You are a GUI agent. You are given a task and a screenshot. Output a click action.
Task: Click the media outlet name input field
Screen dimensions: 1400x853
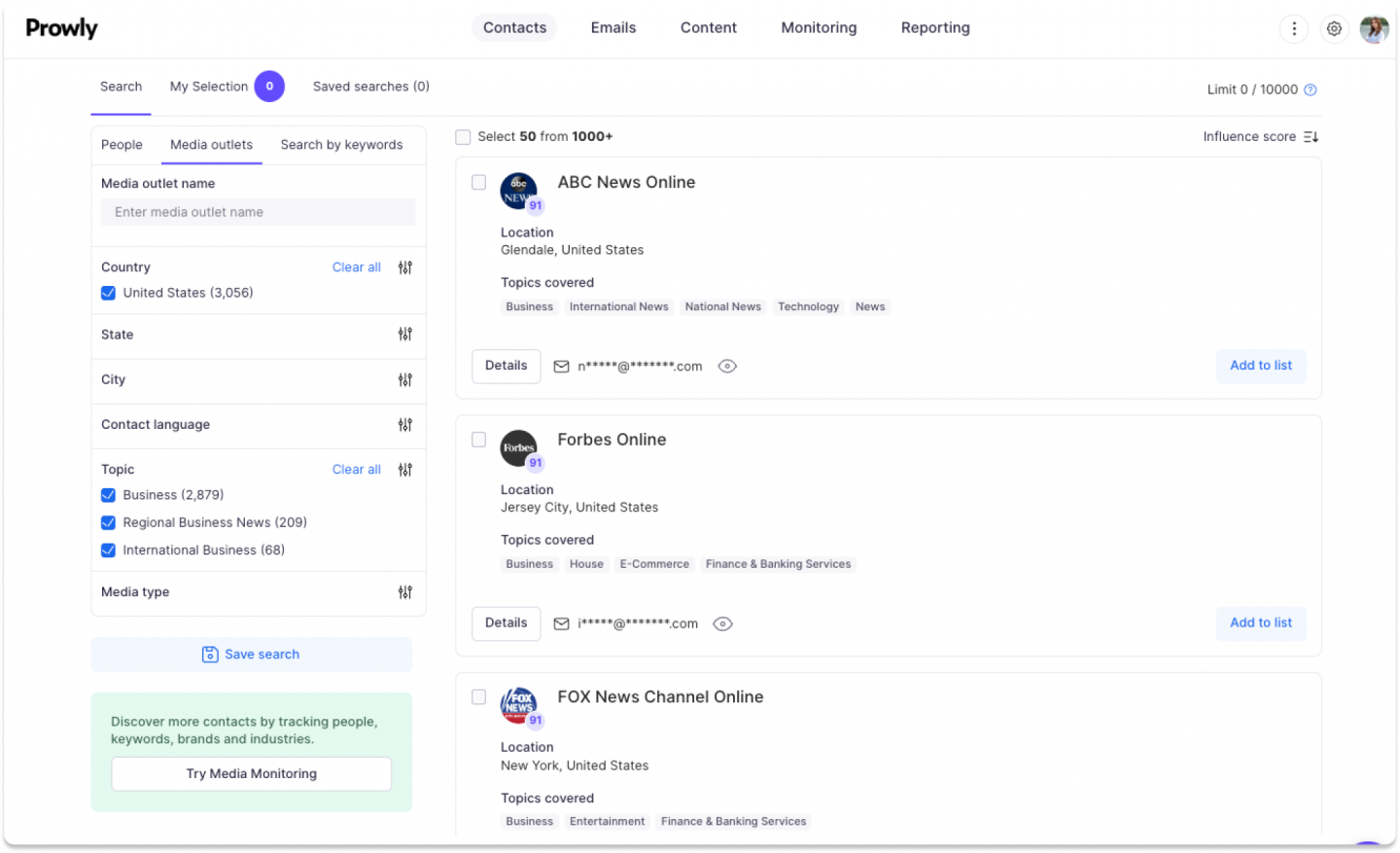point(258,212)
